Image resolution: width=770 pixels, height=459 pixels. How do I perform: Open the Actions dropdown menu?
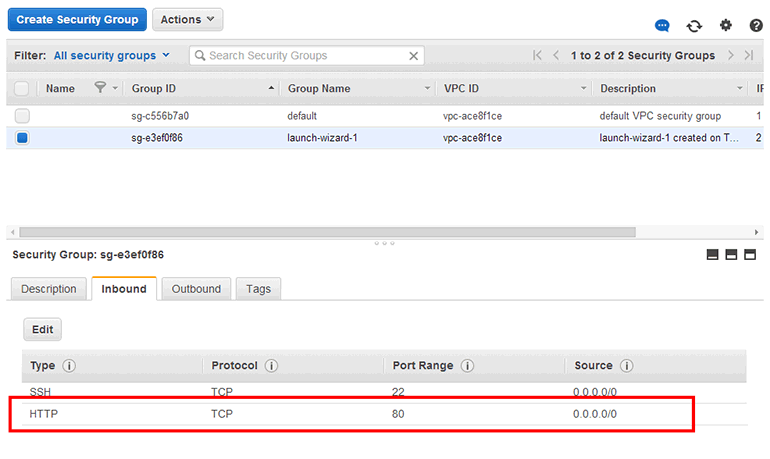tap(187, 19)
